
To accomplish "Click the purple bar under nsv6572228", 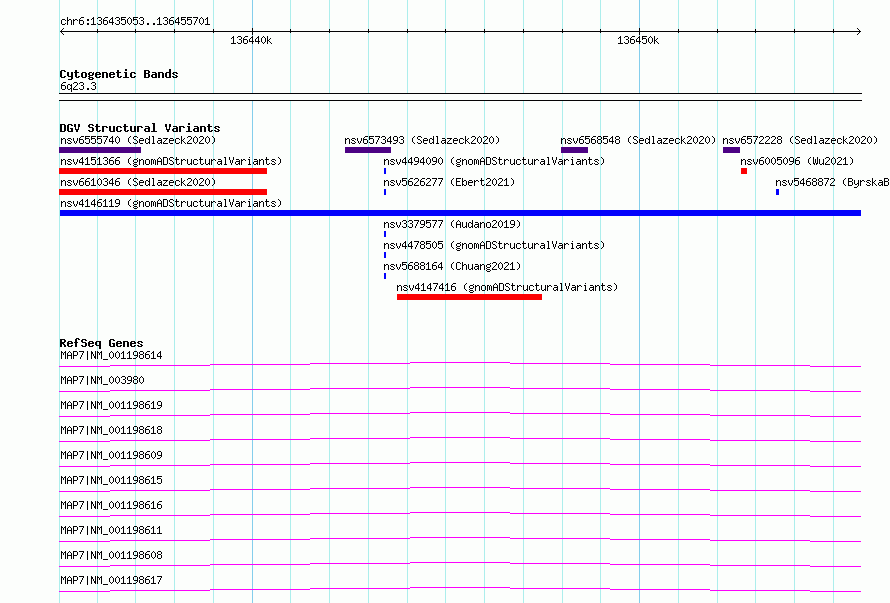I will point(731,150).
